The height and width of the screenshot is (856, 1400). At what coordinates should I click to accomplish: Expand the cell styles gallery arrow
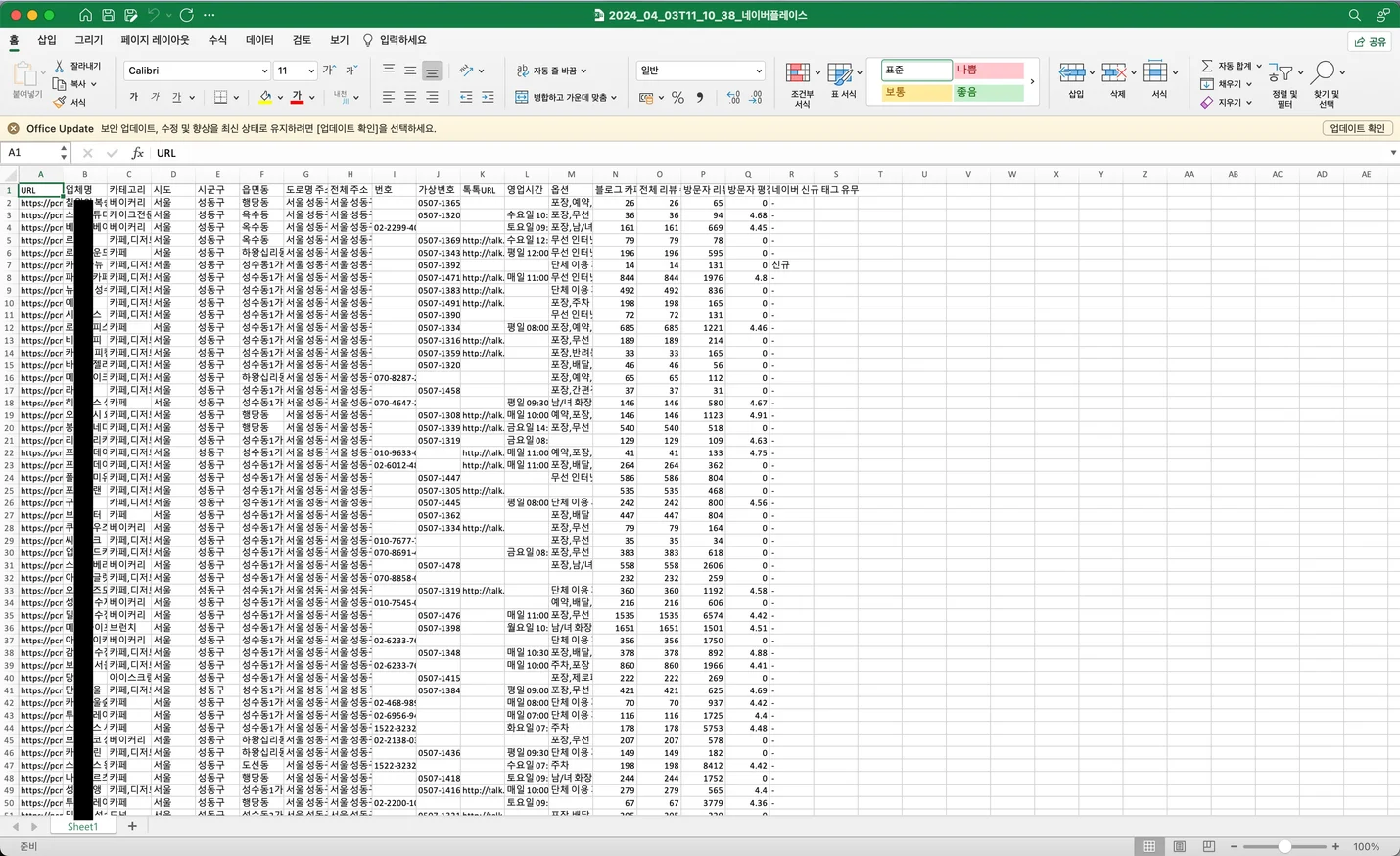[x=1032, y=81]
